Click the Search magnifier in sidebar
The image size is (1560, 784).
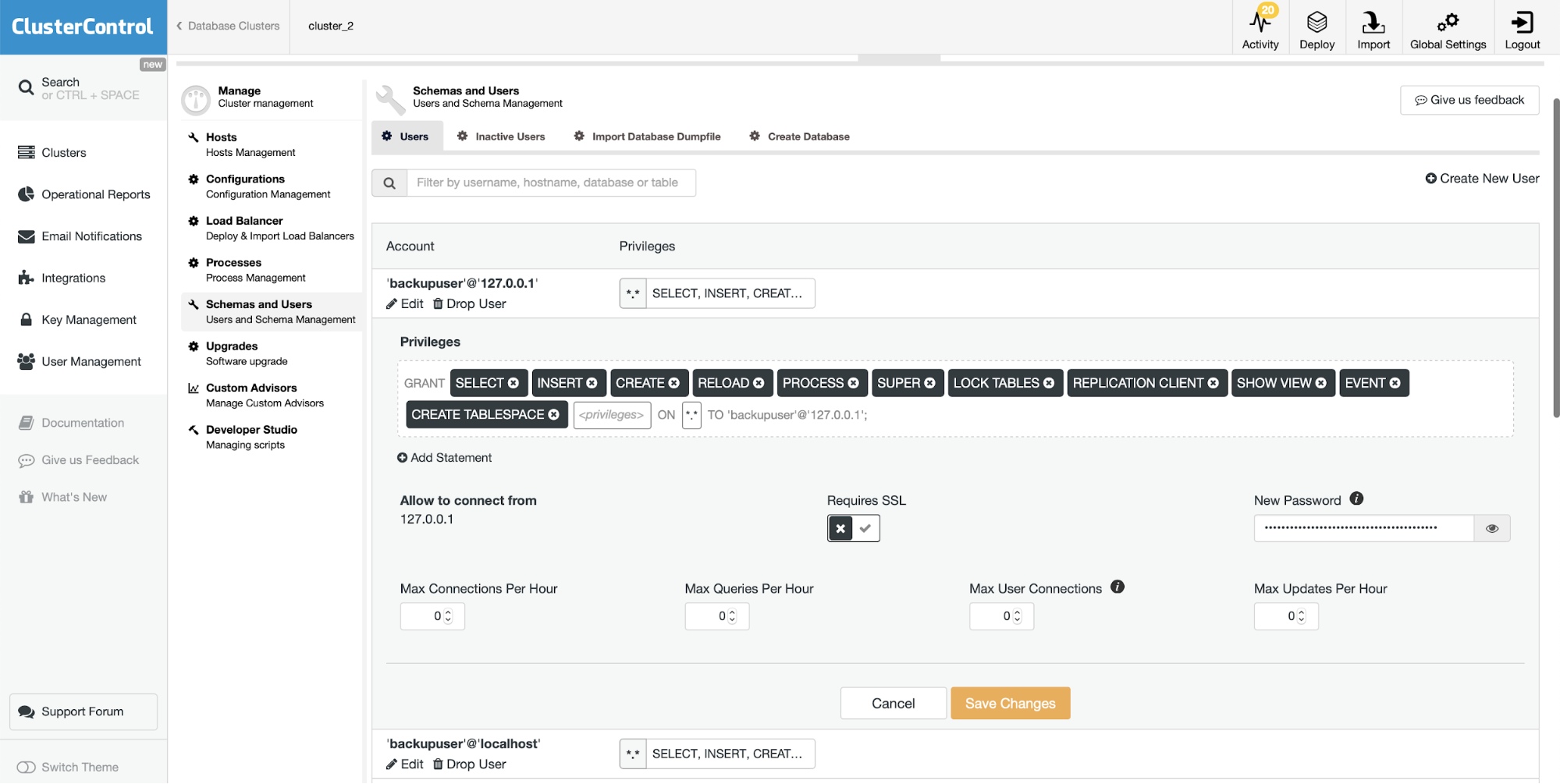click(26, 87)
